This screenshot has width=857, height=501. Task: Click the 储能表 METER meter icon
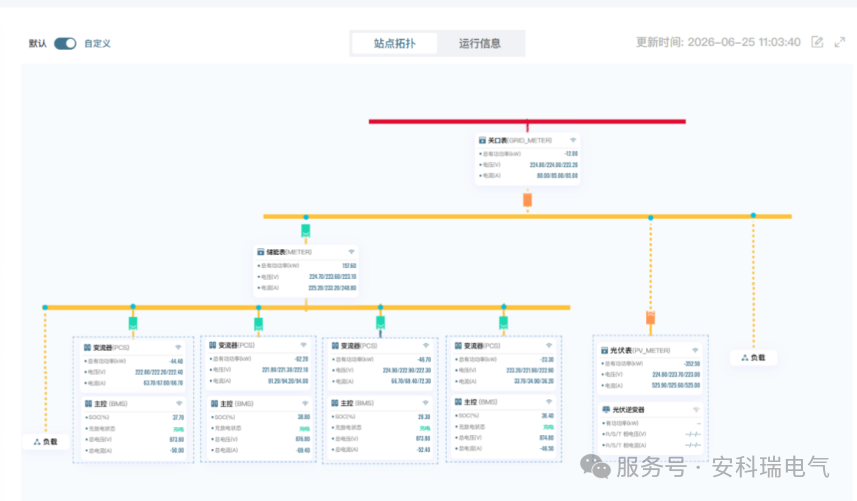[261, 252]
